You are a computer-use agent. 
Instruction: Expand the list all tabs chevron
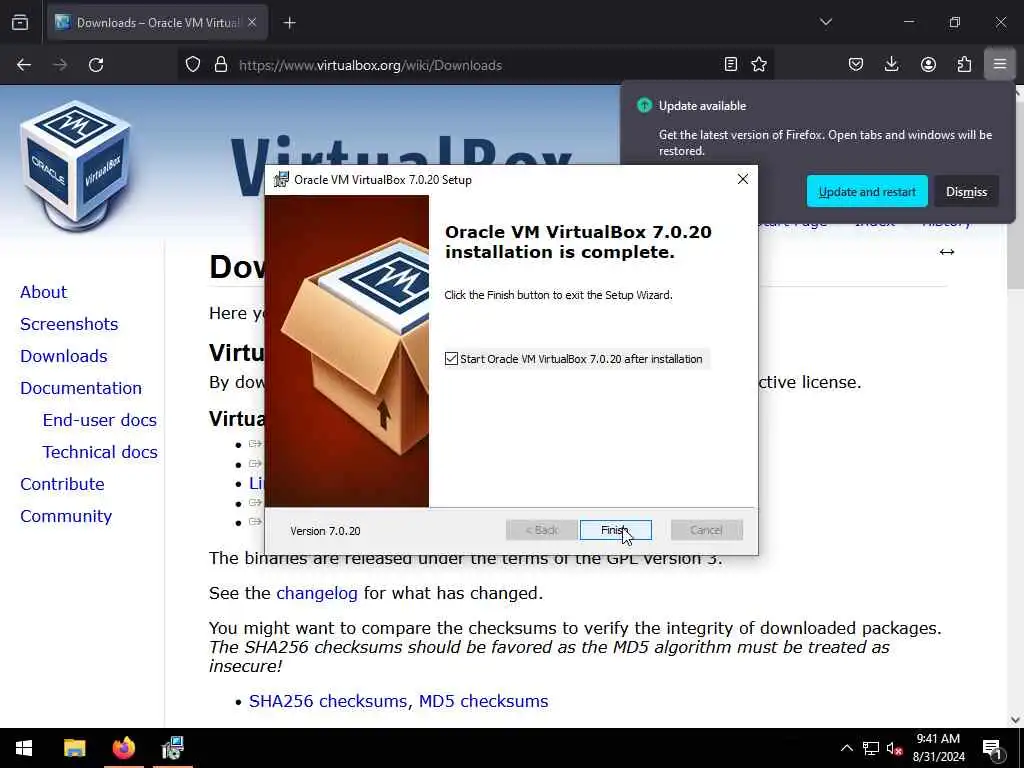826,22
